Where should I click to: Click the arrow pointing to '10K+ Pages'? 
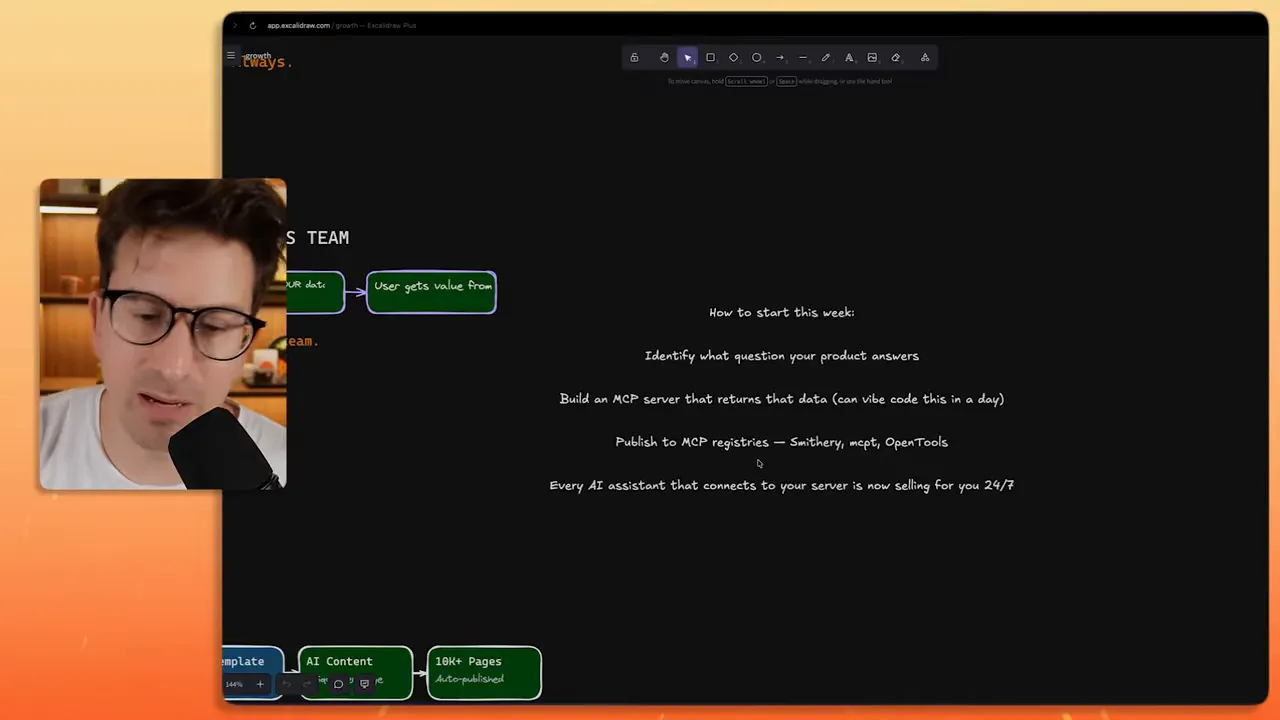tap(420, 672)
